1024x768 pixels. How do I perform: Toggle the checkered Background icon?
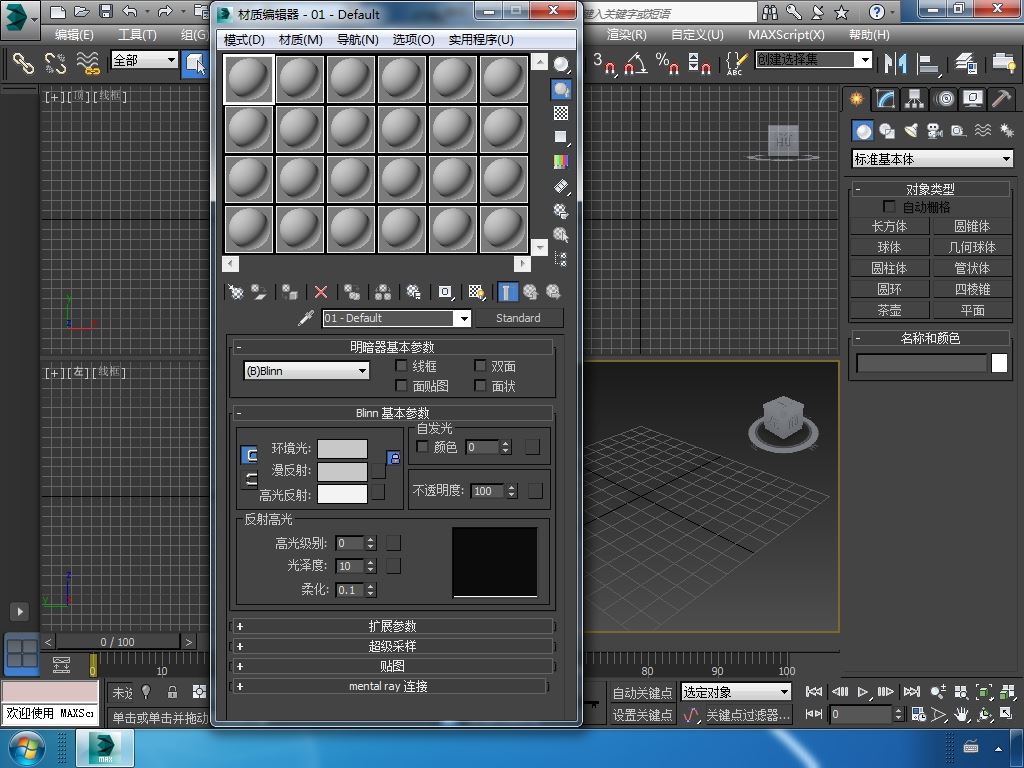pos(561,113)
